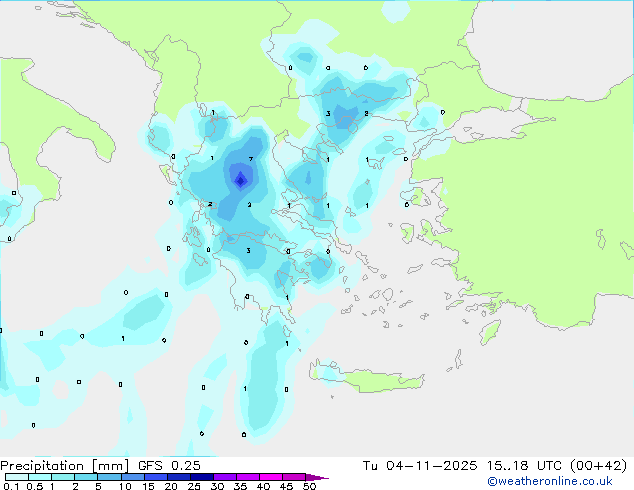Screen dimensions: 634x490
Task: Choose the 2–5 mm legend color swatch
Action: [86, 477]
